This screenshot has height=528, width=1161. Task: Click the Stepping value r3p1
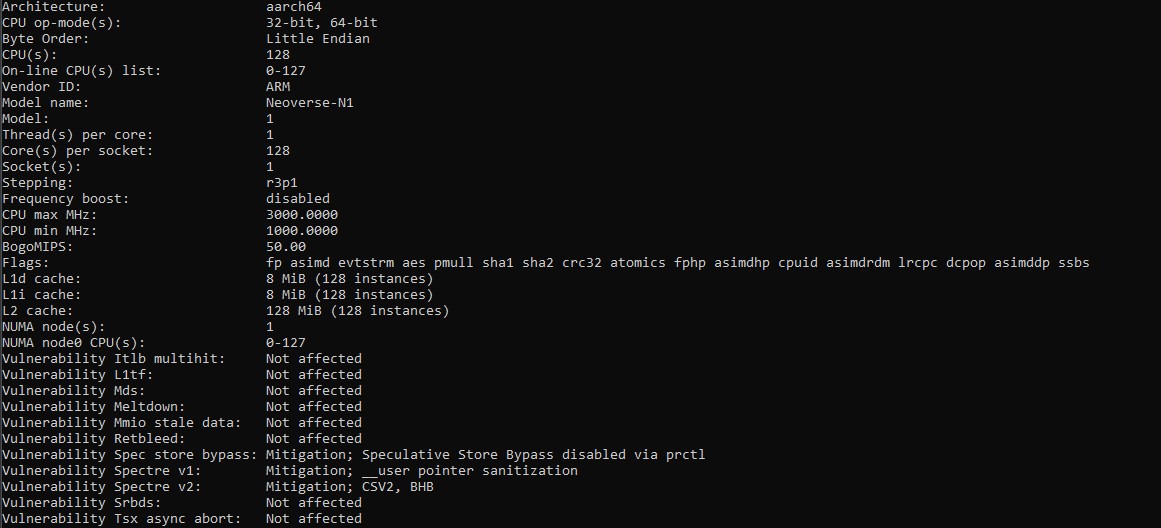[x=281, y=182]
